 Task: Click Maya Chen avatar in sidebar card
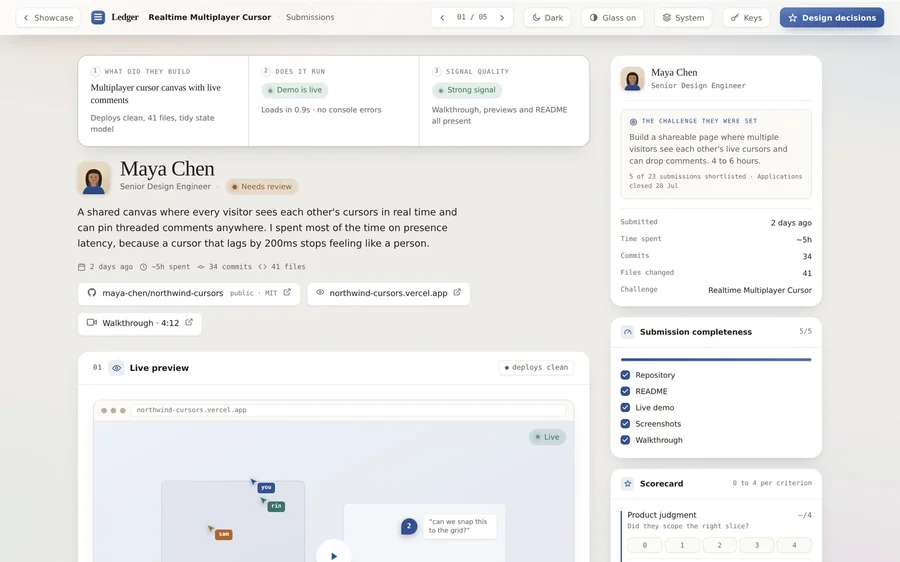click(x=633, y=79)
